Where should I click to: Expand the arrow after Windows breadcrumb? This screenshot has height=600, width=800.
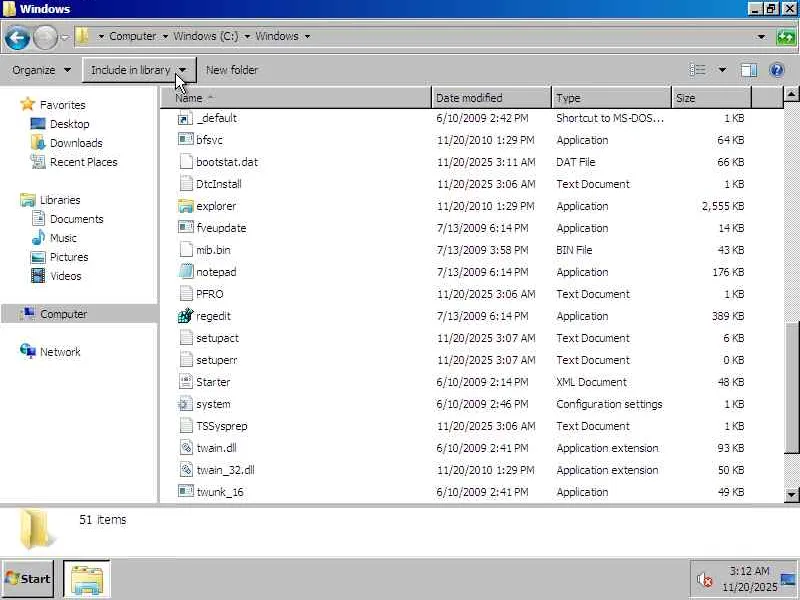pos(307,36)
